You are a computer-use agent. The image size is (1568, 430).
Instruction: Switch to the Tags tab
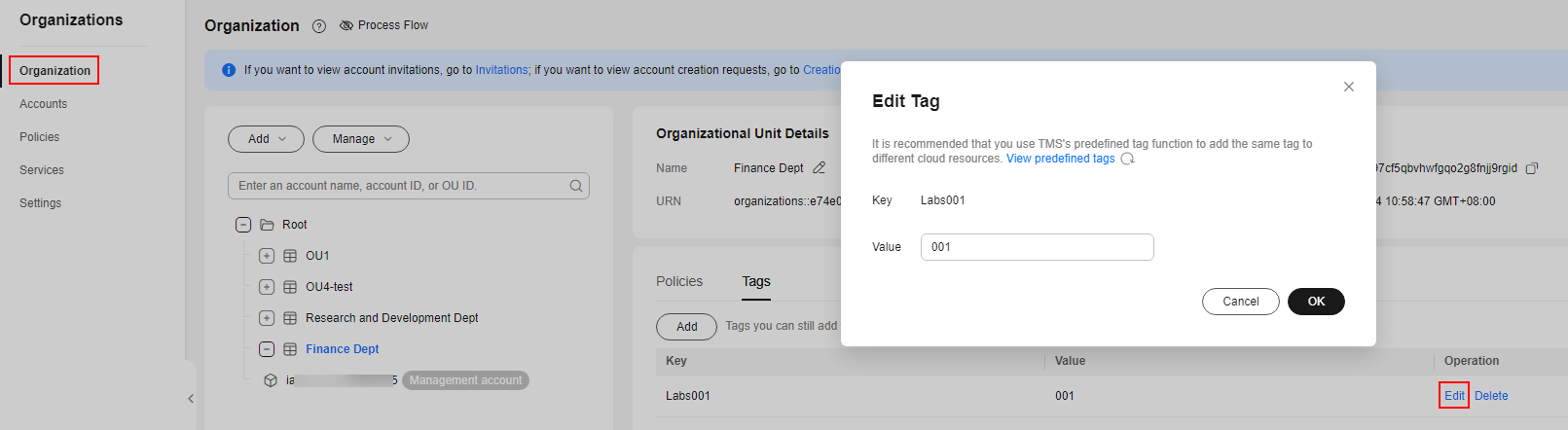click(756, 281)
